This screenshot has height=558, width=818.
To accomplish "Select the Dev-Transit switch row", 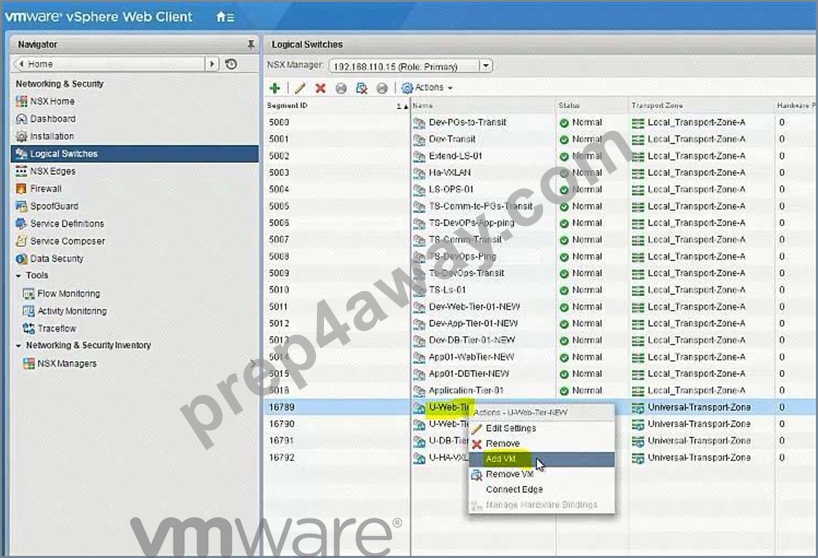I will click(540, 139).
